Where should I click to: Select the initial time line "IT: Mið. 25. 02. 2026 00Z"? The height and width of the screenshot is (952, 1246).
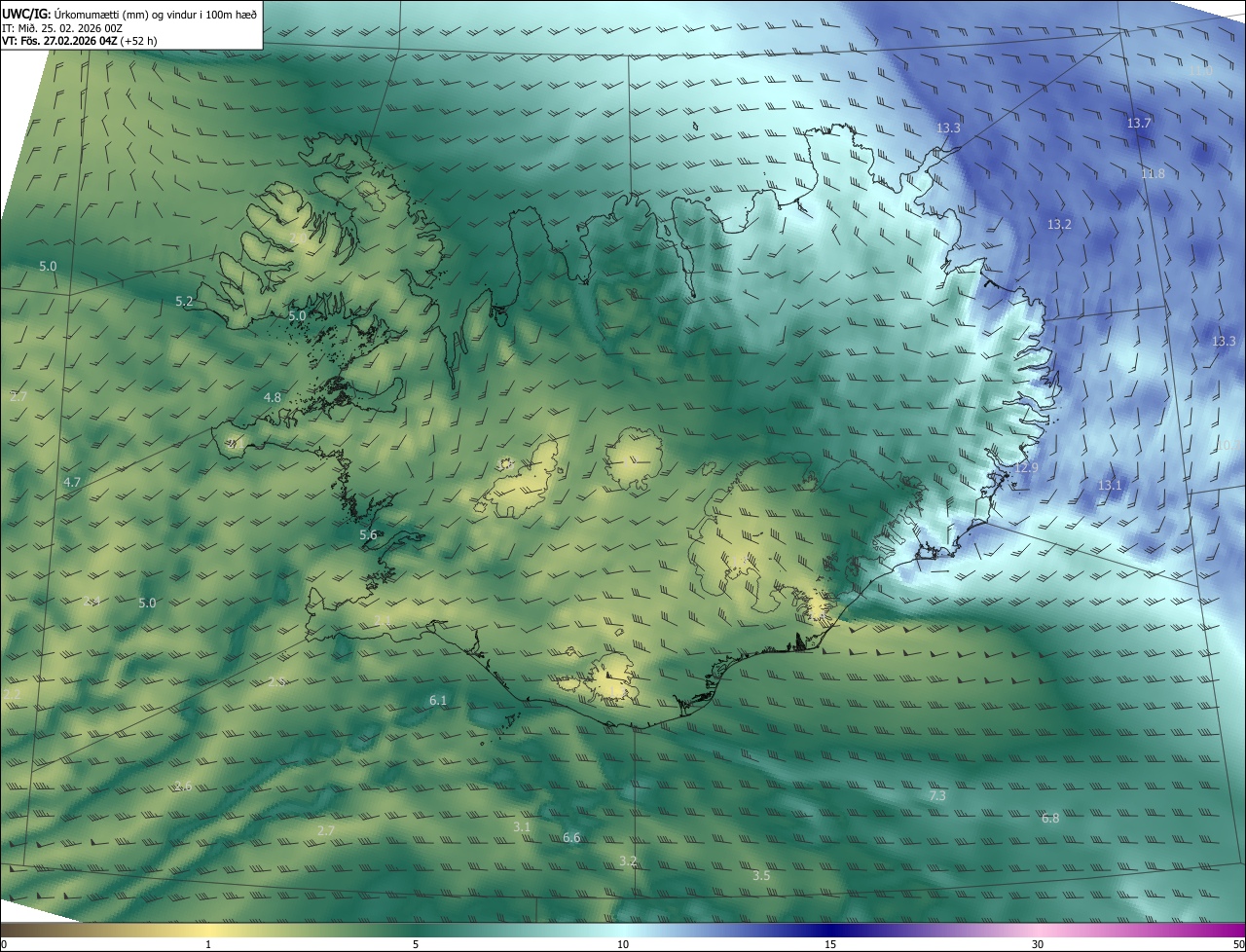tap(62, 28)
